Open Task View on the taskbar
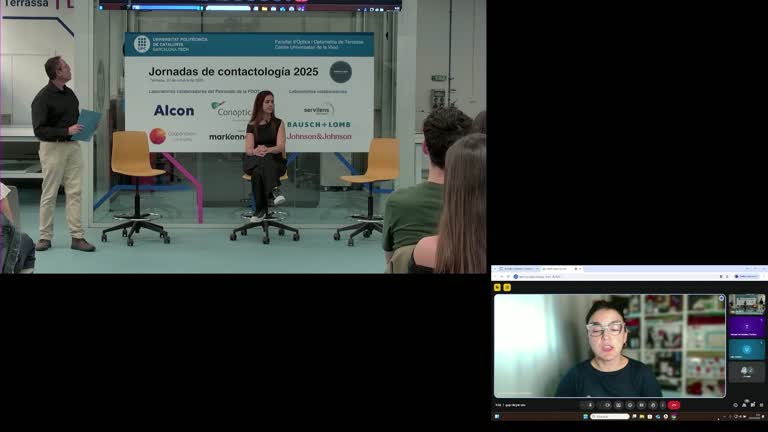 coord(634,417)
